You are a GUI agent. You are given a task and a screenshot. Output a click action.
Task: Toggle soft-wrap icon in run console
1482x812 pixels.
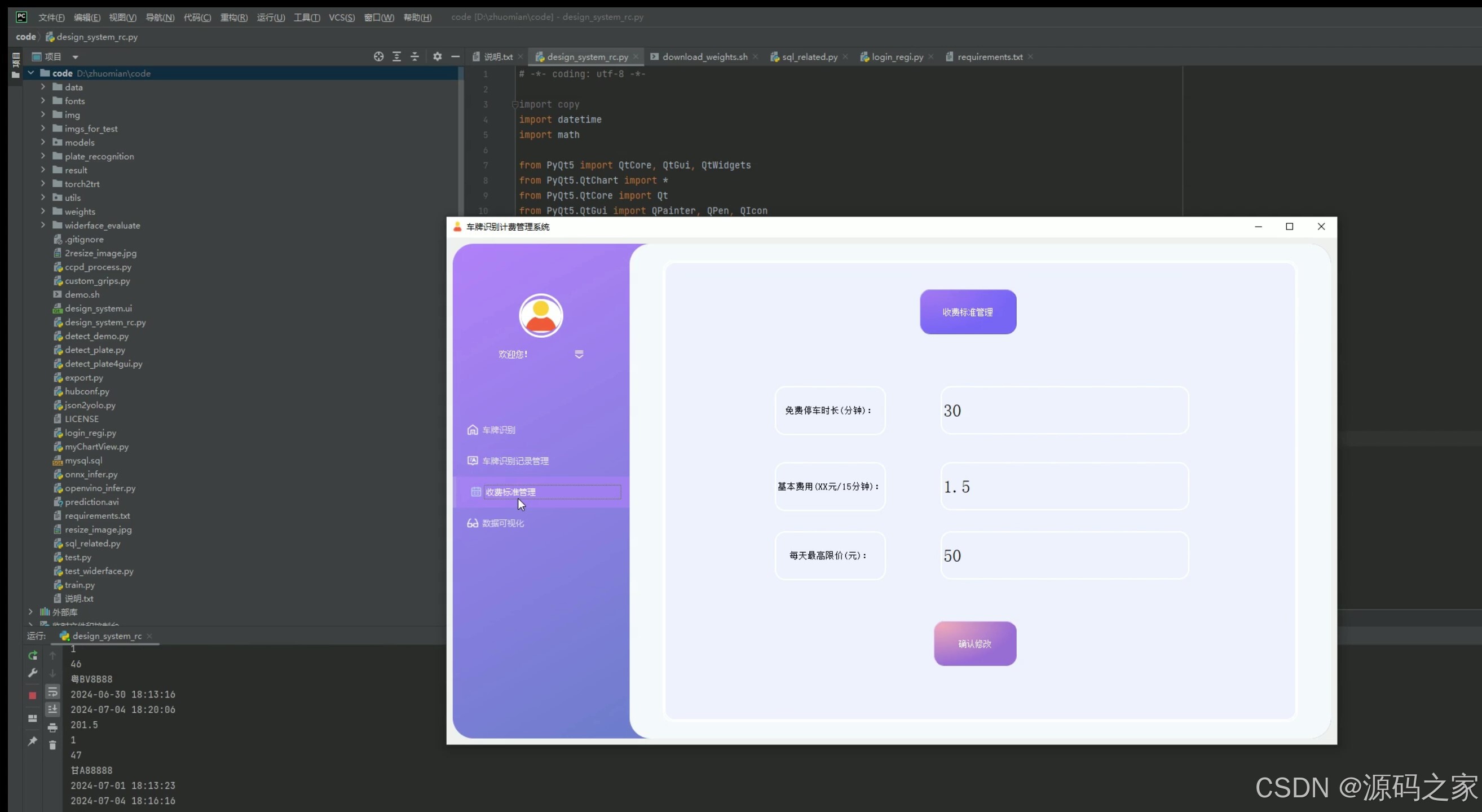52,691
